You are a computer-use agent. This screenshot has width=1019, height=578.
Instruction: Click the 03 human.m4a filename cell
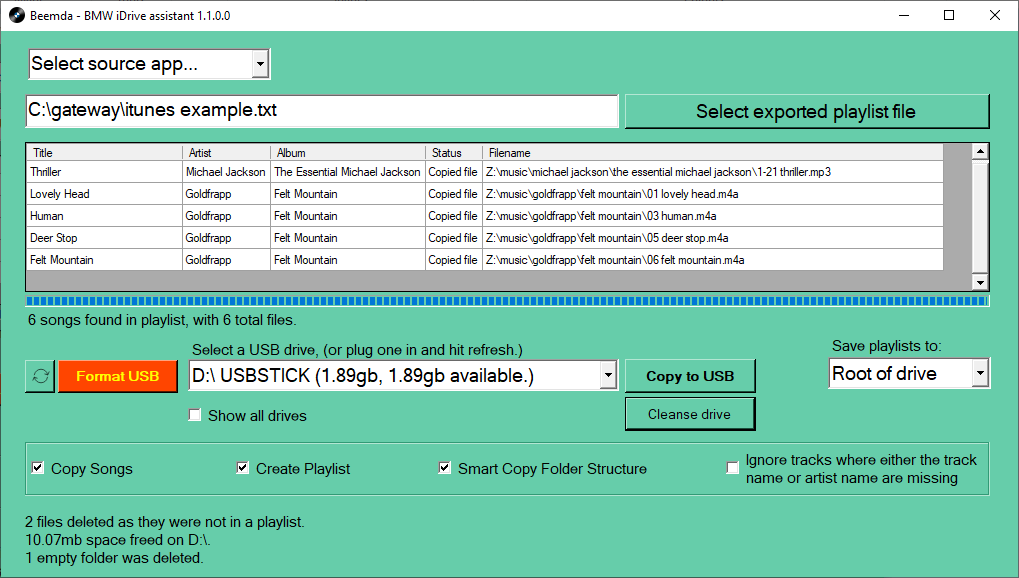pyautogui.click(x=713, y=217)
